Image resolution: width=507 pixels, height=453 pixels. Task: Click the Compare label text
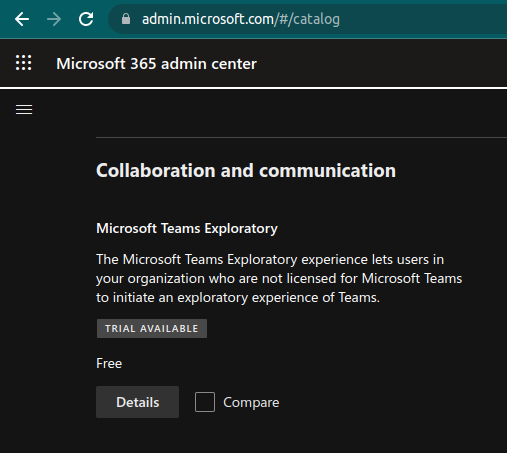point(251,402)
